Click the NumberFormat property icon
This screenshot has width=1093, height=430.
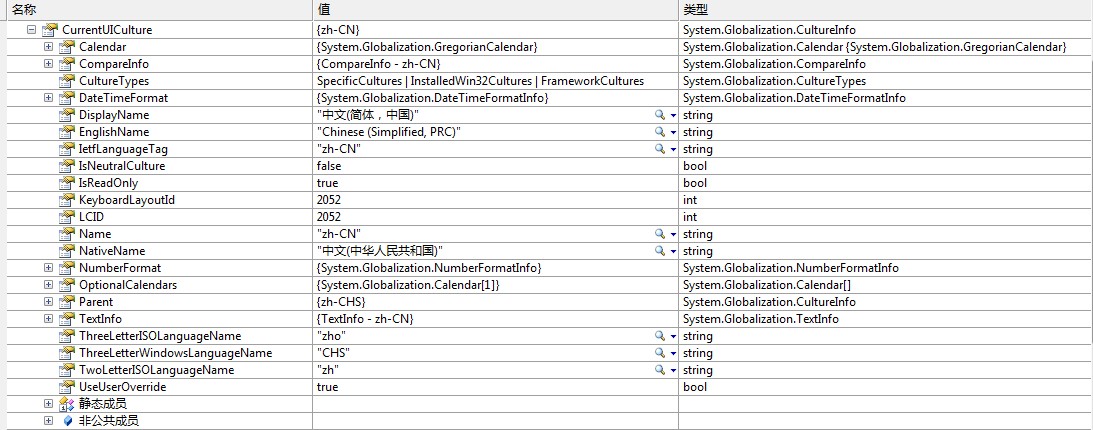[x=66, y=268]
